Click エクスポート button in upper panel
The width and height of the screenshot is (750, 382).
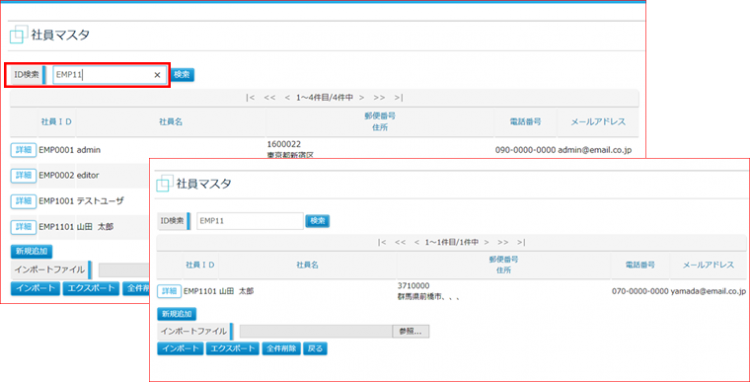click(91, 288)
